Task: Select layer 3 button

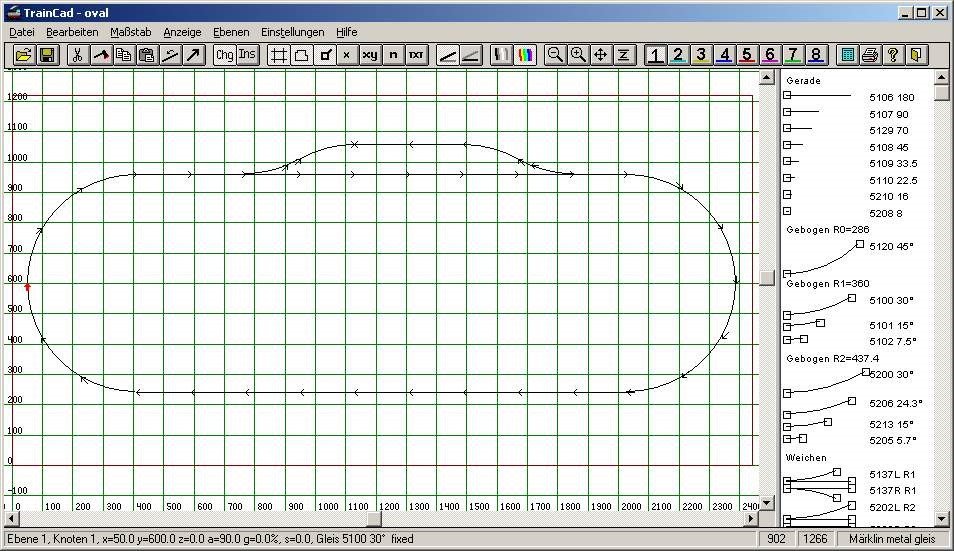Action: tap(701, 55)
